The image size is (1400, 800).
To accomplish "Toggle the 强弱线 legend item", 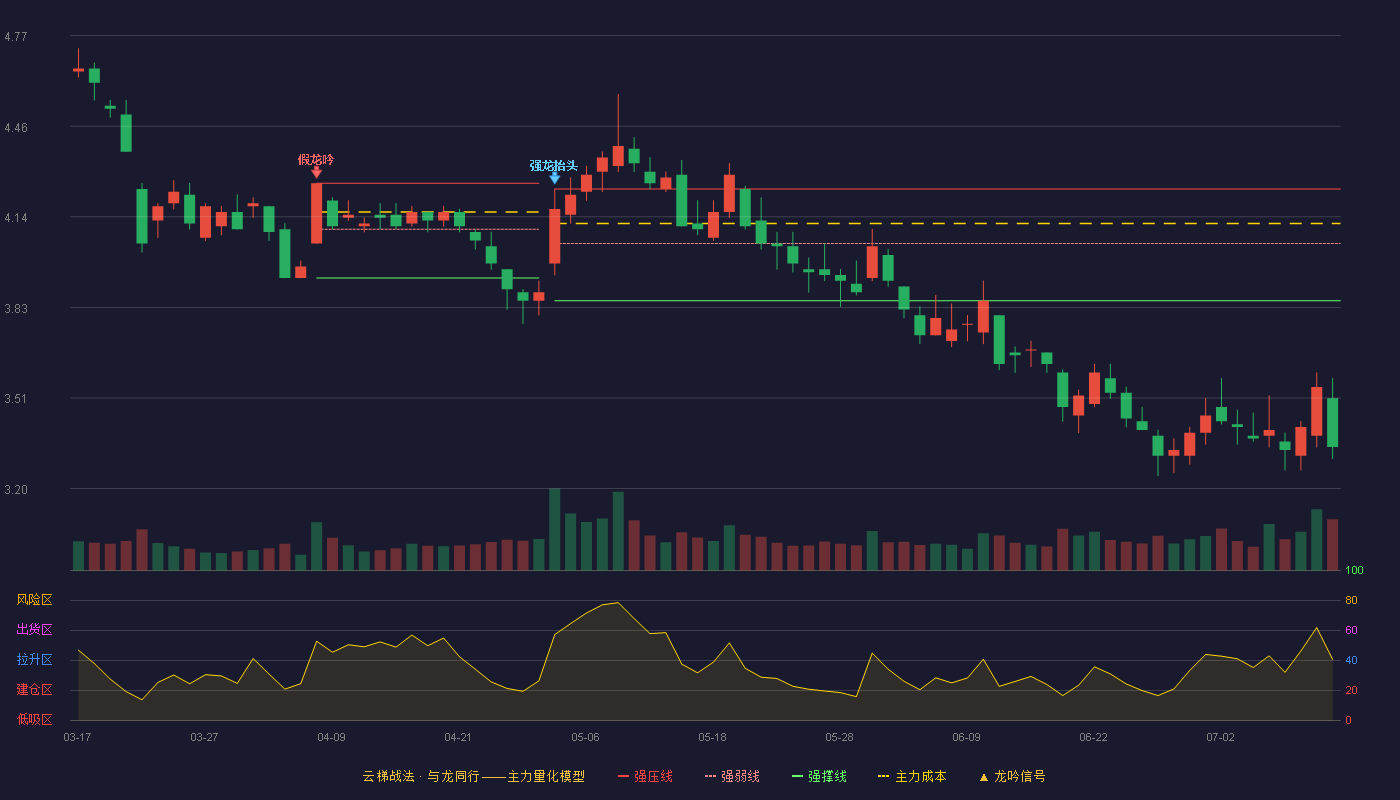I will (732, 776).
